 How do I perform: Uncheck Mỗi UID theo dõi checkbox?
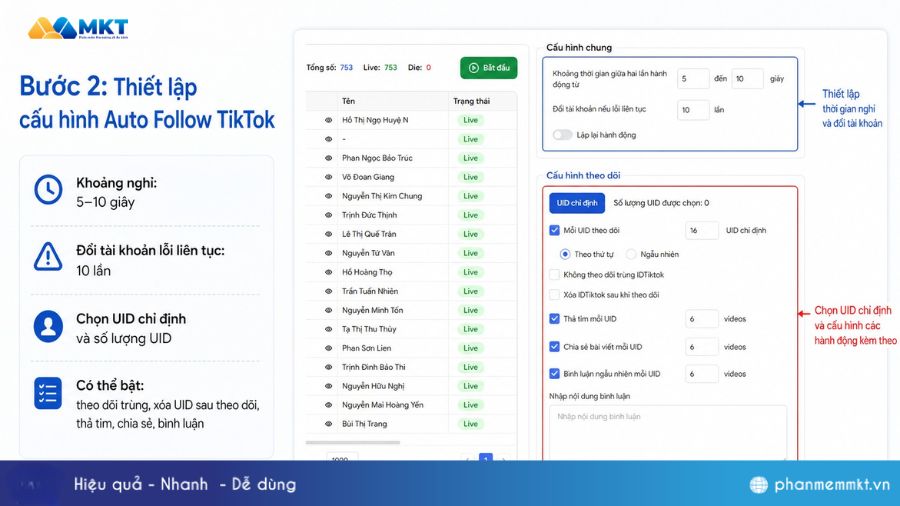pos(554,230)
